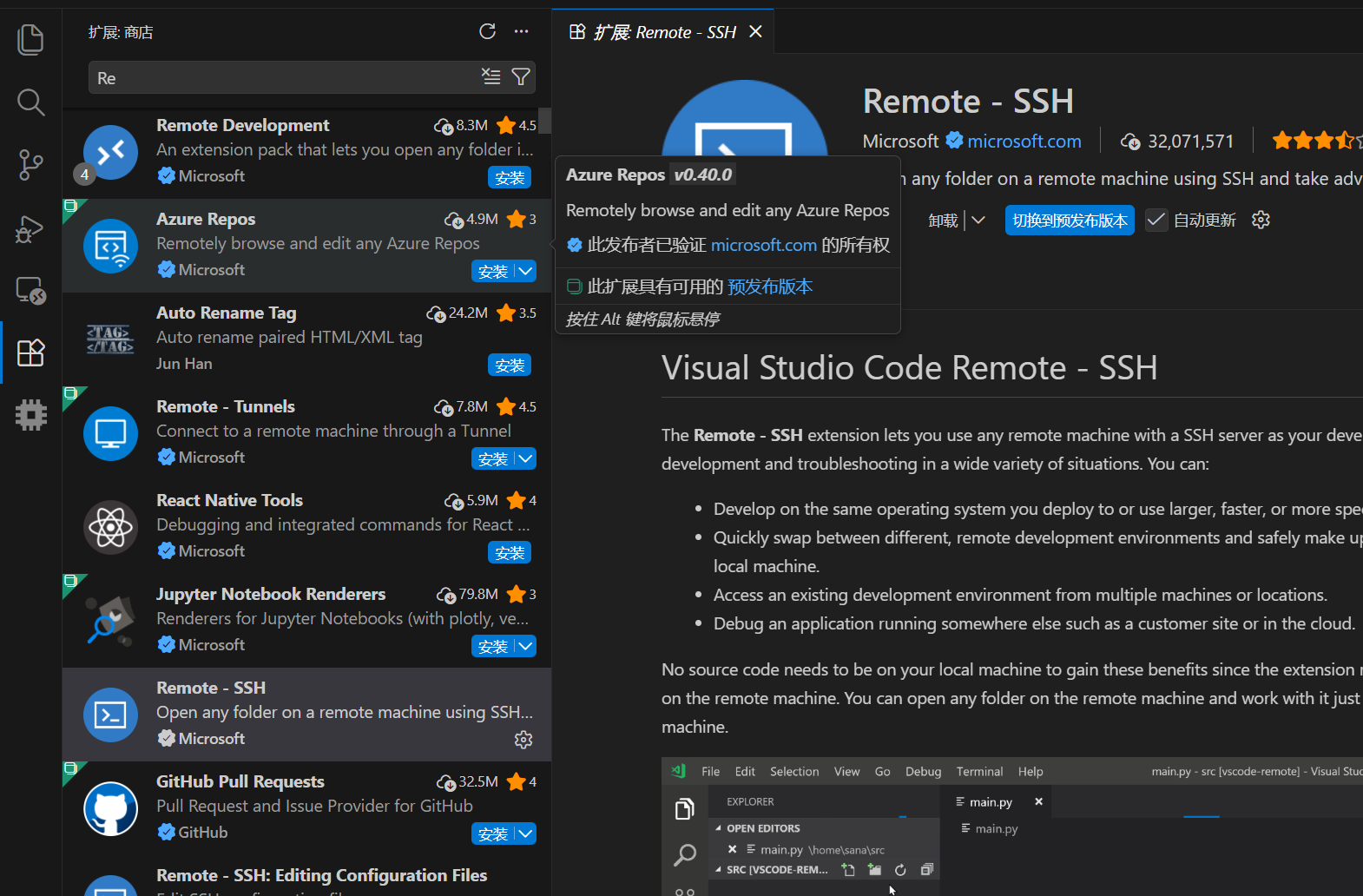The height and width of the screenshot is (896, 1363).
Task: Click the v0.40.0 version in tooltip
Action: [x=703, y=175]
